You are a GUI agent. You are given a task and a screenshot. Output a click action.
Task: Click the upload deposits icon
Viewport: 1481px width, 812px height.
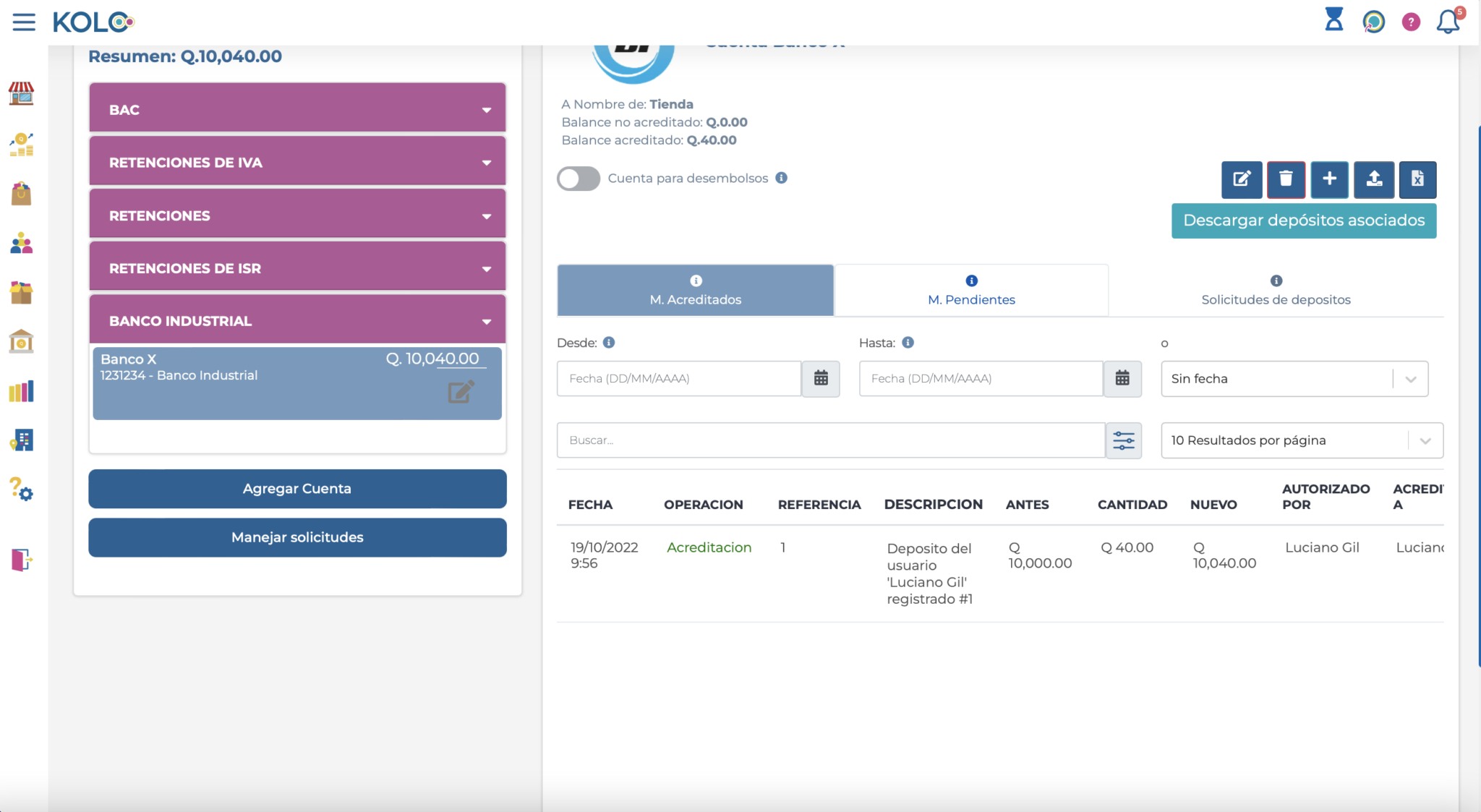tap(1374, 180)
